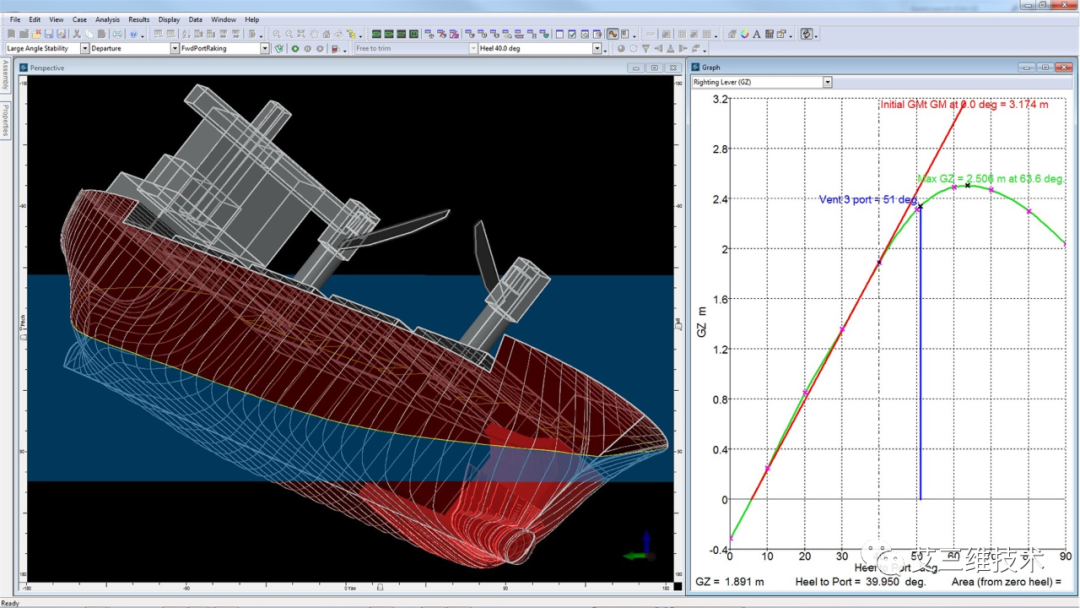
Task: Open the File menu
Action: click(15, 19)
